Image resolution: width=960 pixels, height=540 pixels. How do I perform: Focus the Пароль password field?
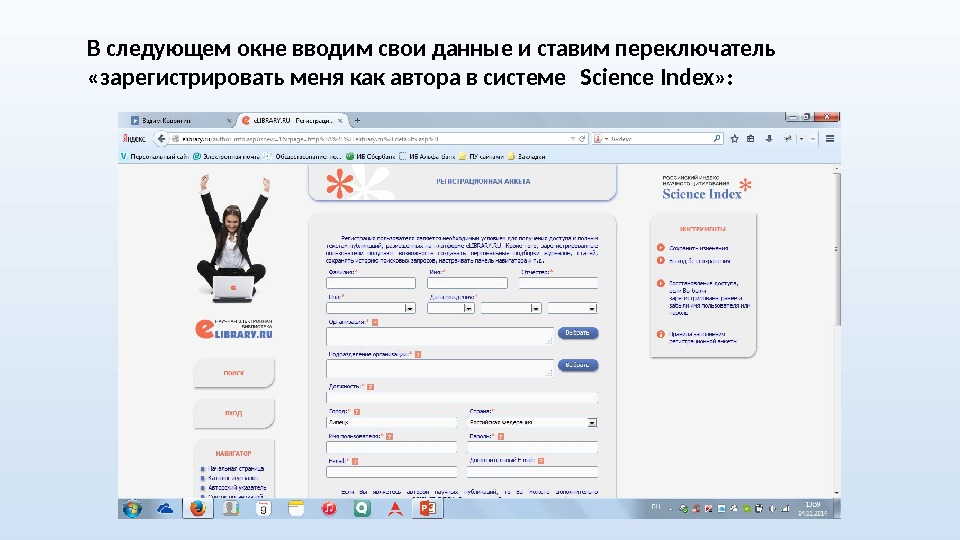pyautogui.click(x=532, y=447)
